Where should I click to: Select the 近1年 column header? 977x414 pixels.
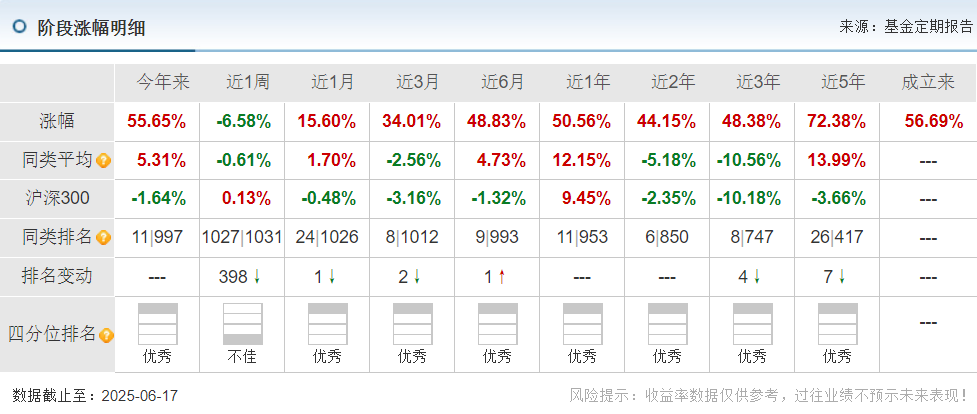coord(588,82)
